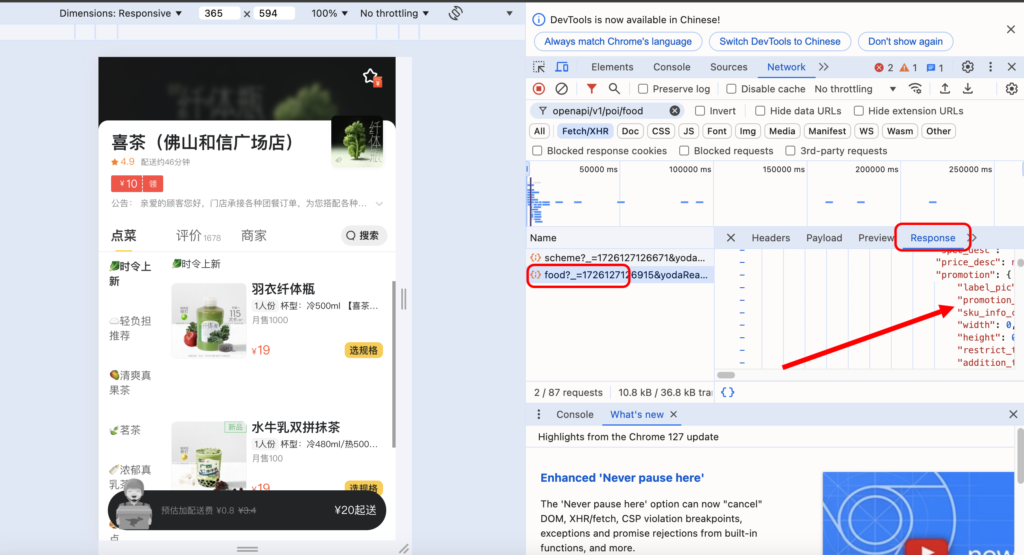
Task: Click Always match Chrome's language
Action: coord(618,41)
